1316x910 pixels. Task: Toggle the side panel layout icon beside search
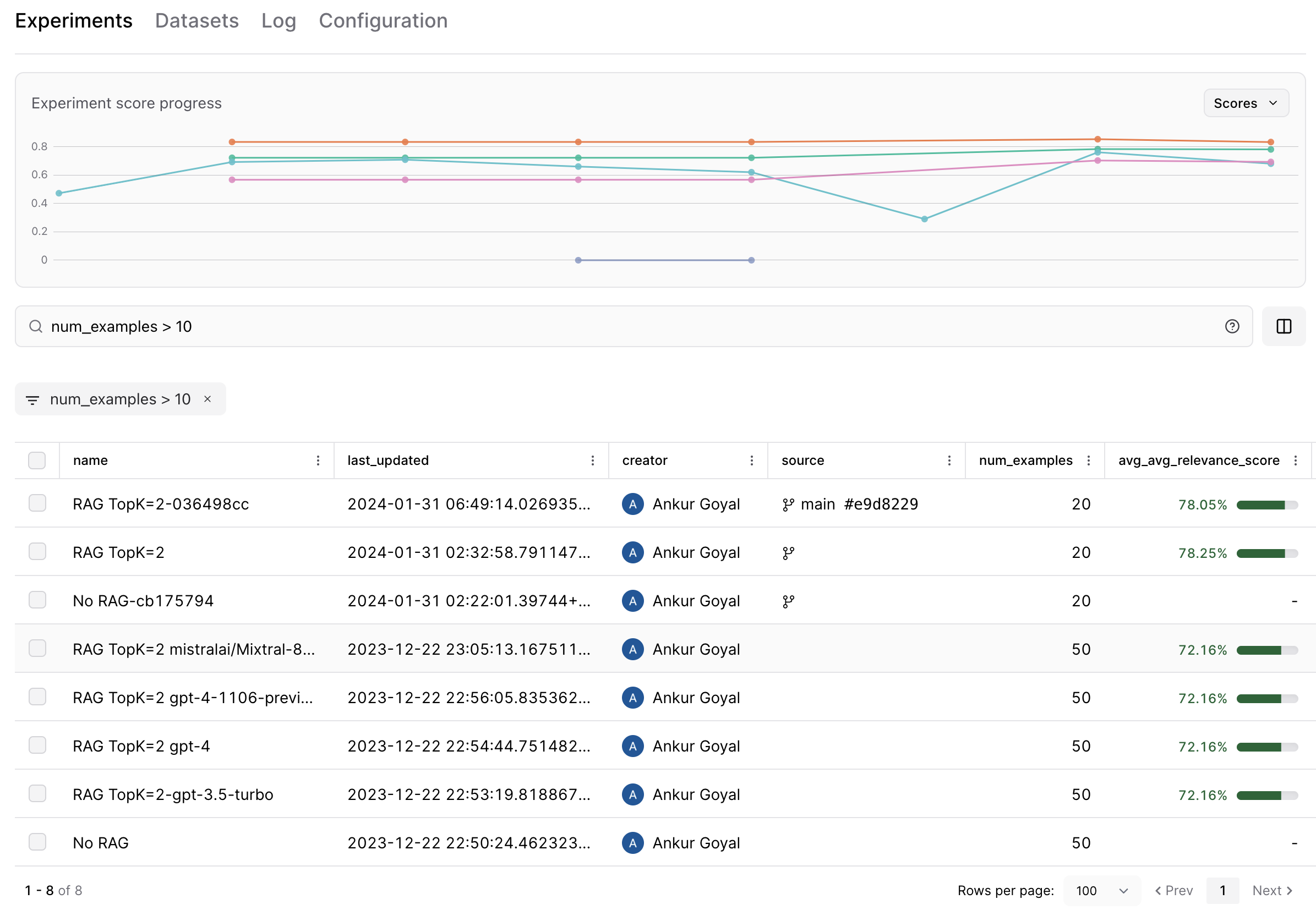coord(1284,326)
